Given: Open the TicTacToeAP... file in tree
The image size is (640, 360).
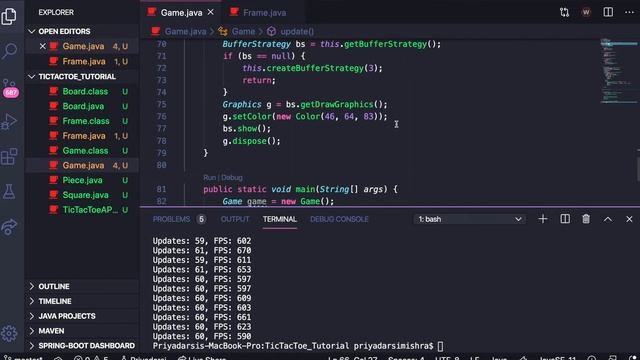Looking at the screenshot, I should tap(82, 210).
